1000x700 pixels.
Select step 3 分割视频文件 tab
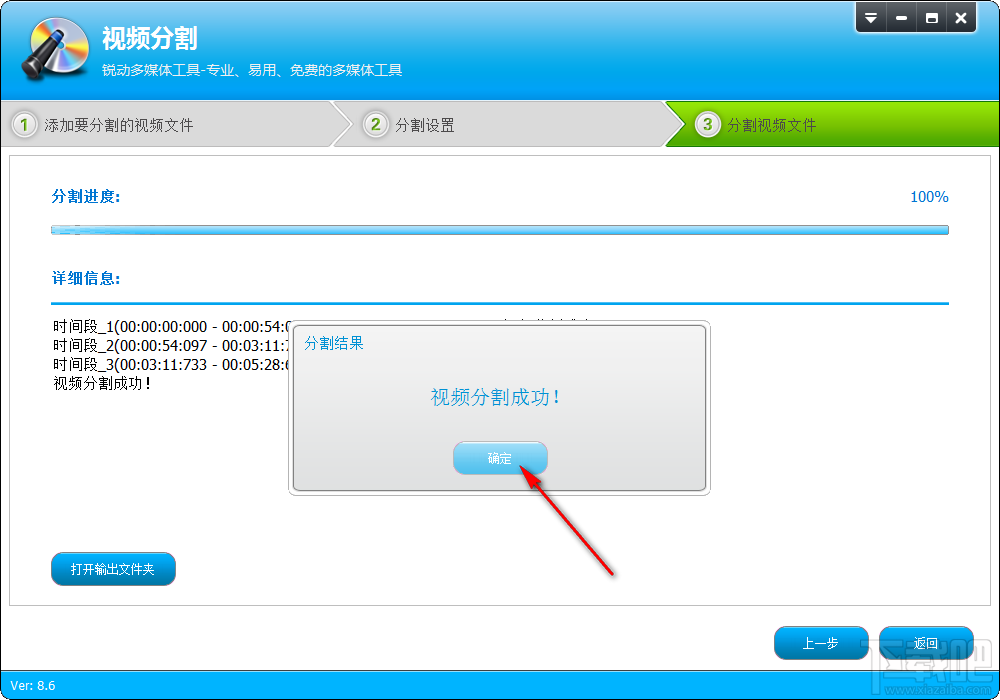(x=832, y=124)
